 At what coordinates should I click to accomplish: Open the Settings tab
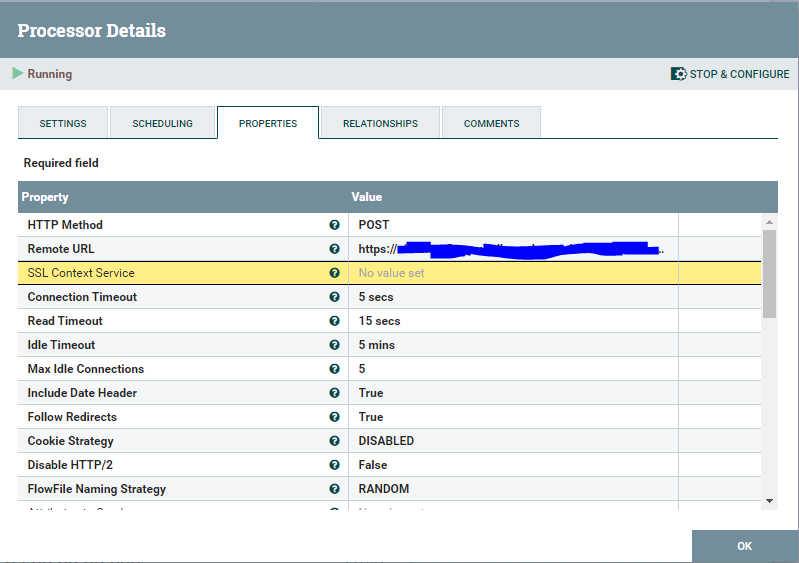63,123
